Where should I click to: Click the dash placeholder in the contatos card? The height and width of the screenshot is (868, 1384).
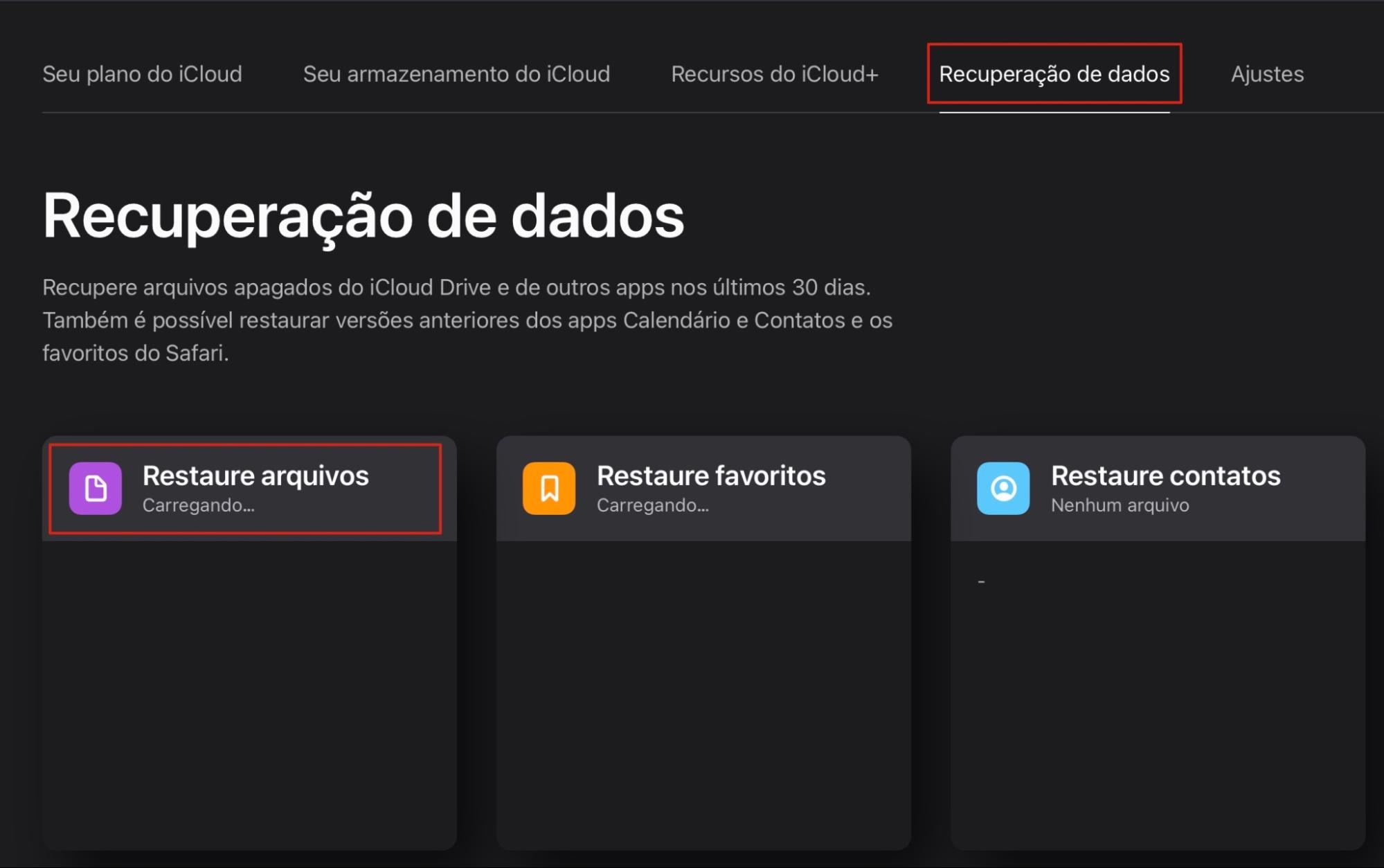981,581
